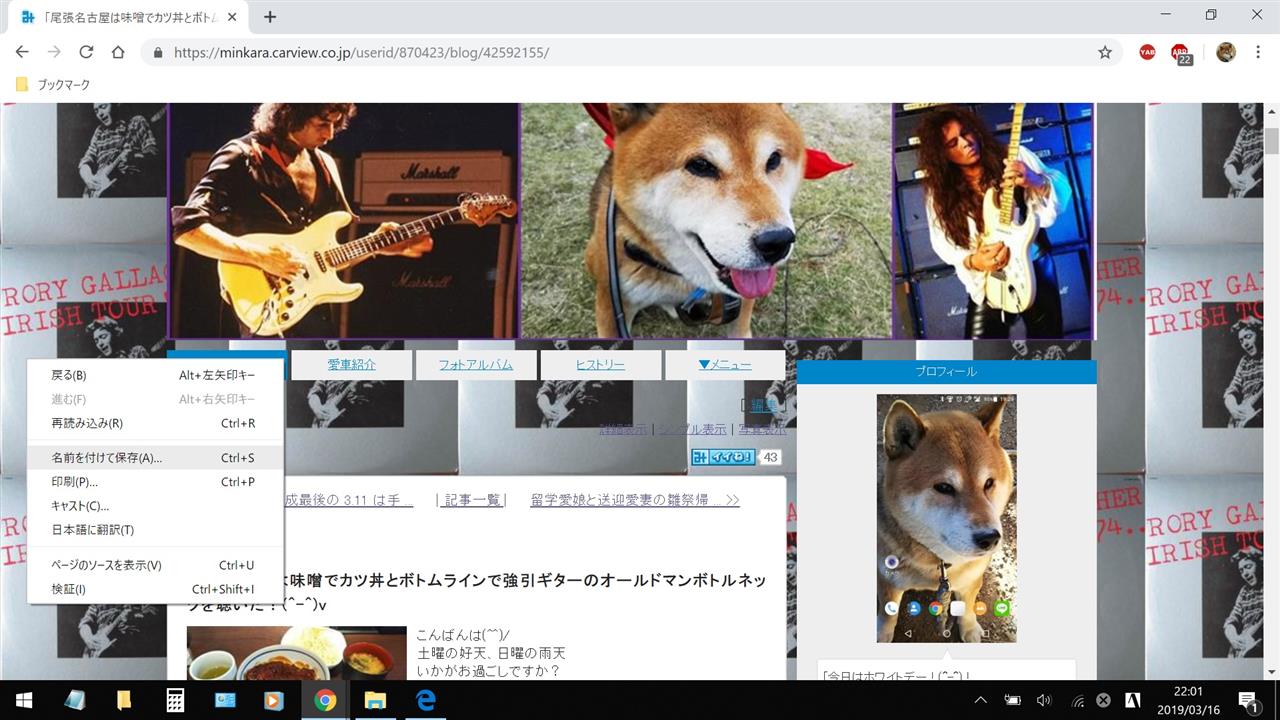Open the katsudon meal photo thumbnail

point(296,653)
